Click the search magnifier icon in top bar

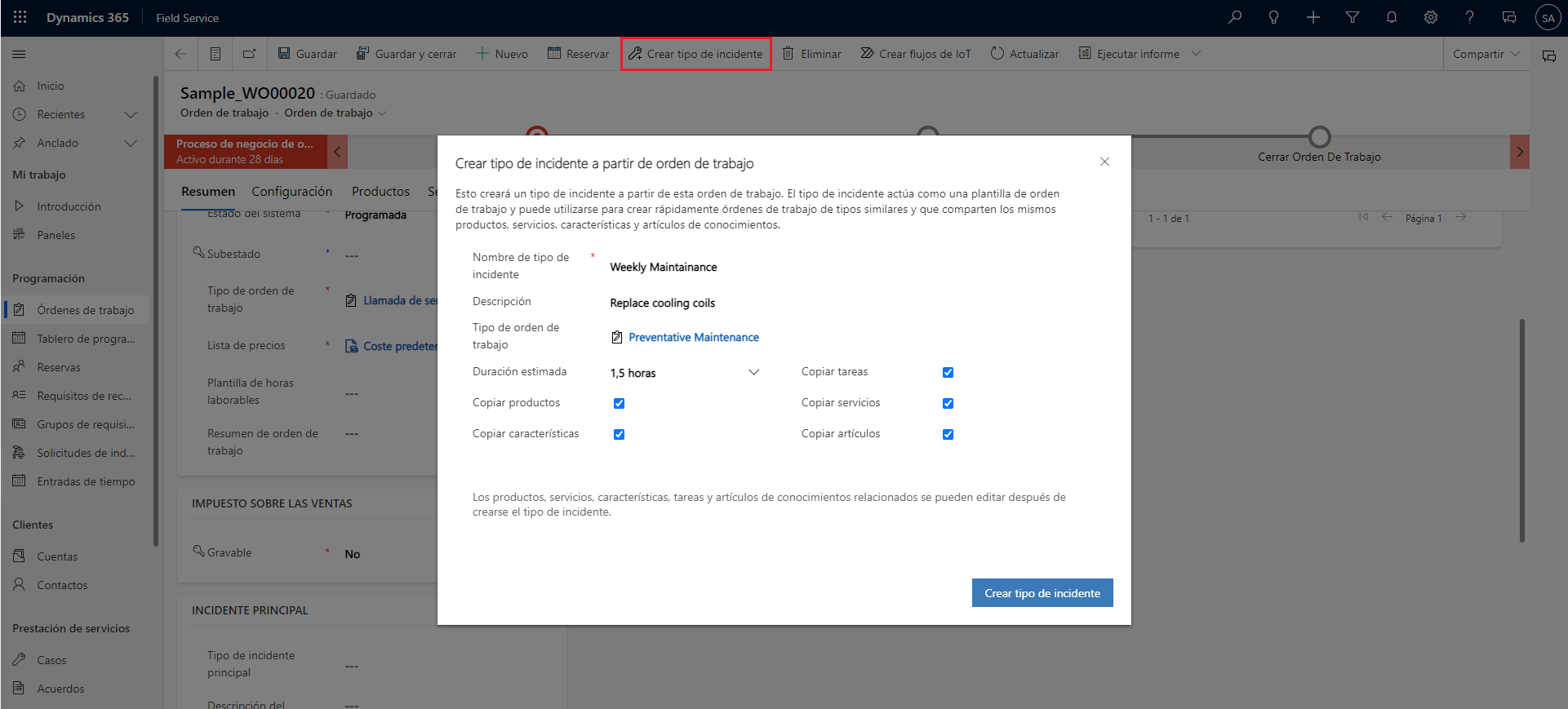pos(1235,17)
